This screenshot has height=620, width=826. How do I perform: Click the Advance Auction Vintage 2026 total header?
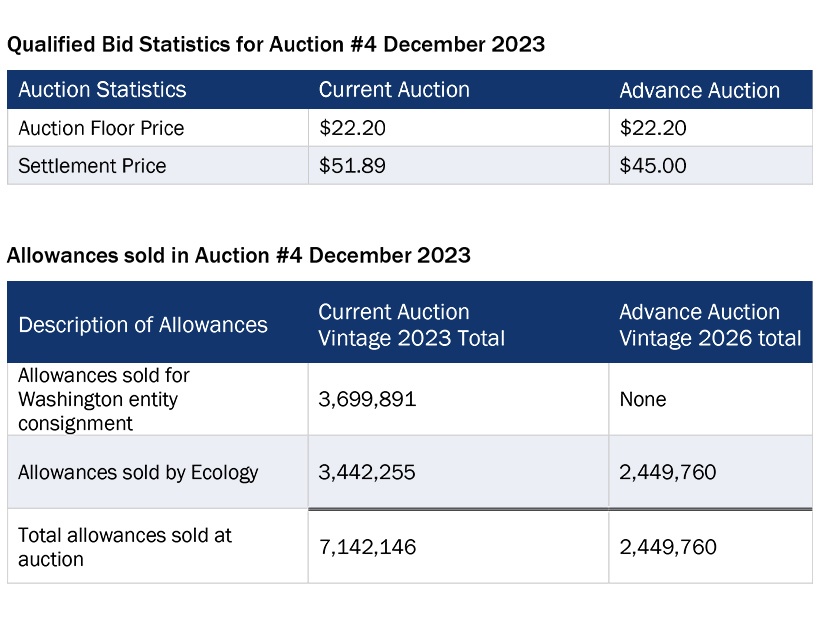[x=710, y=325]
